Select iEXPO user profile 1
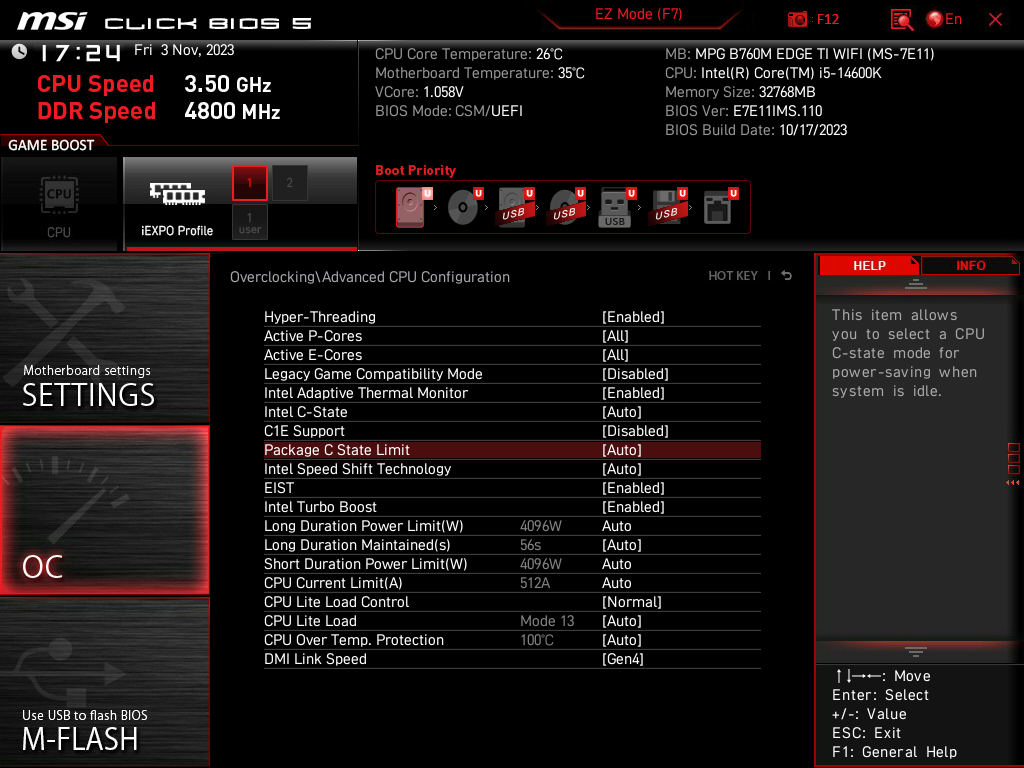This screenshot has width=1024, height=768. (249, 222)
